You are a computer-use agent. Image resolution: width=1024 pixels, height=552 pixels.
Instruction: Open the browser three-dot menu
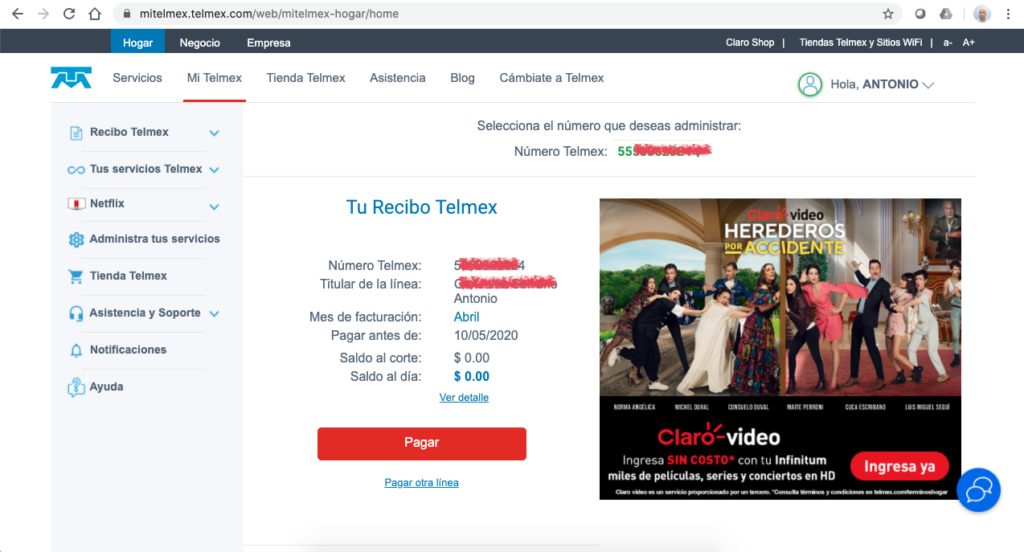(1008, 14)
